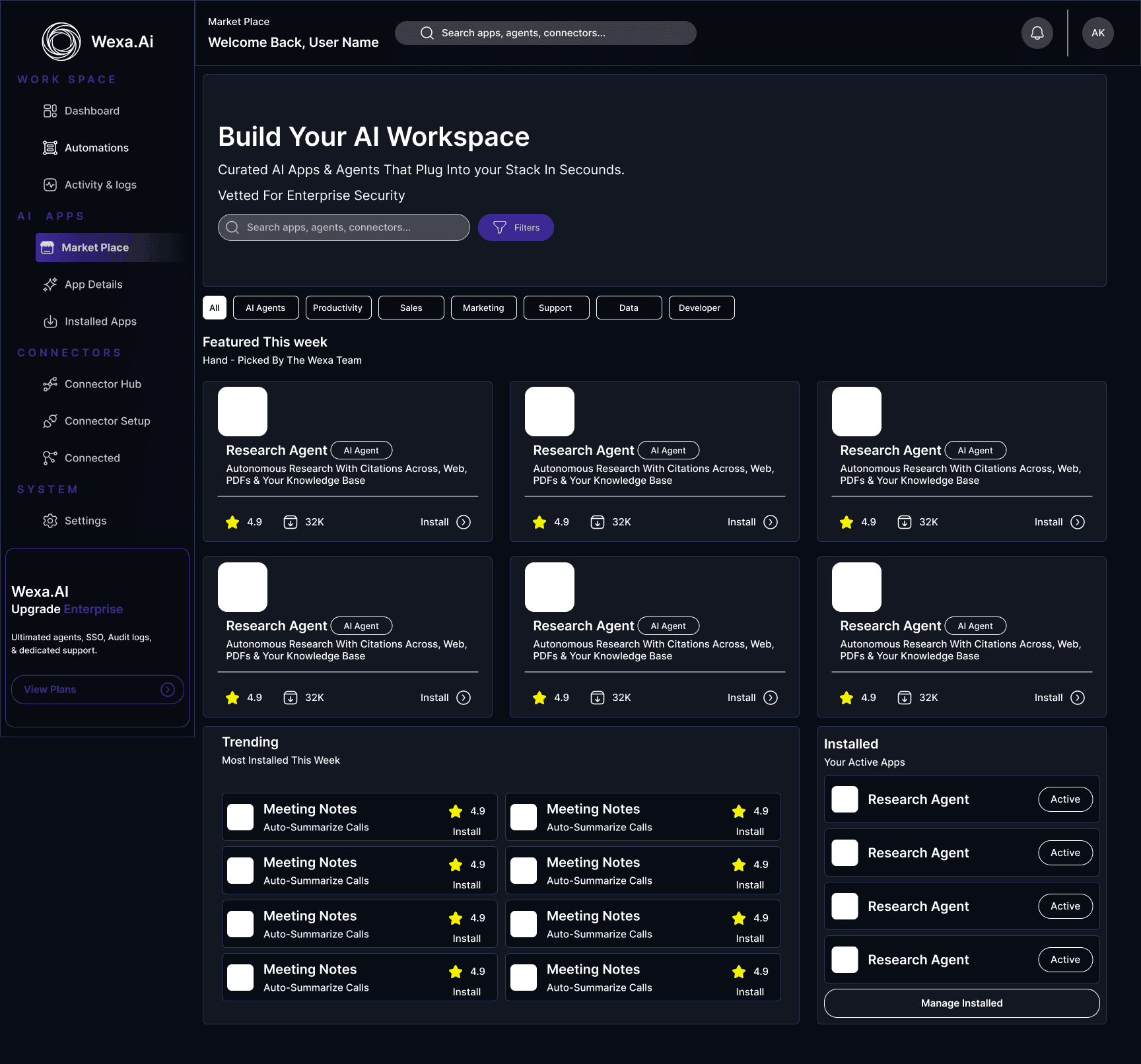Click the Connector Hub icon
Image resolution: width=1141 pixels, height=1064 pixels.
pos(50,384)
